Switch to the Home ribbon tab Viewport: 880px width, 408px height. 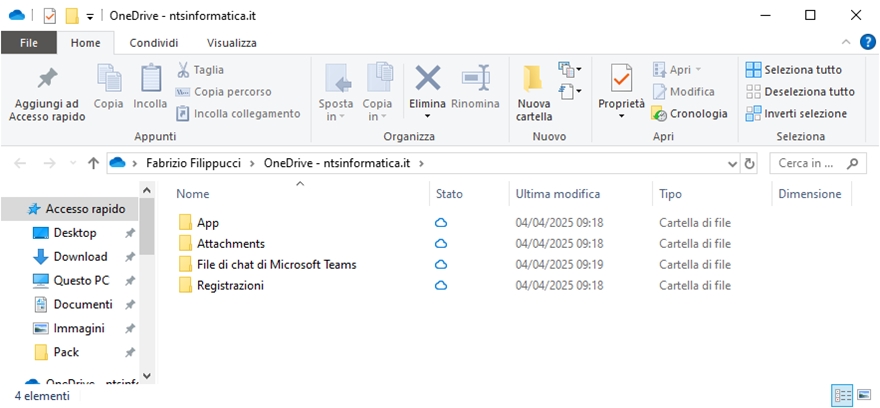pyautogui.click(x=85, y=43)
